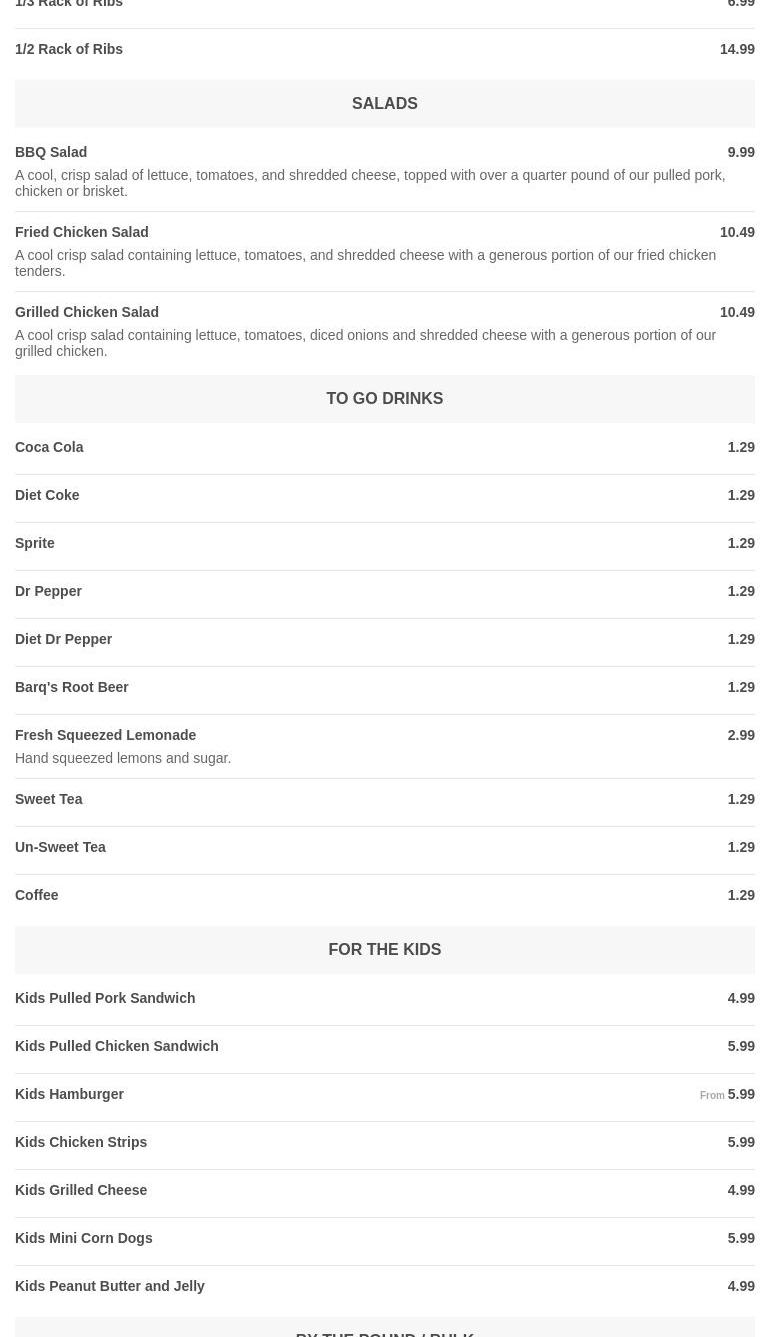770x1337 pixels.
Task: Open Kids Peanut Butter and Jelly
Action: click(110, 1286)
